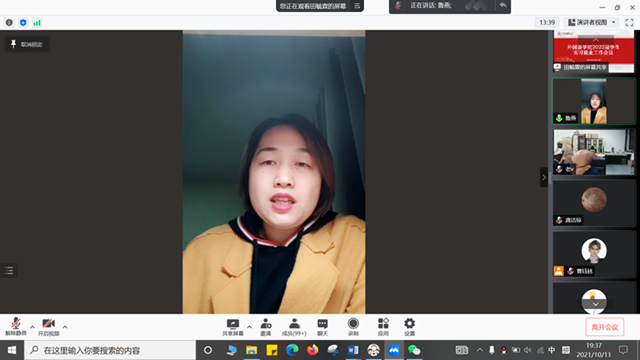Click the Windows taskbar search field
Viewport: 640px width, 360px height.
110,350
